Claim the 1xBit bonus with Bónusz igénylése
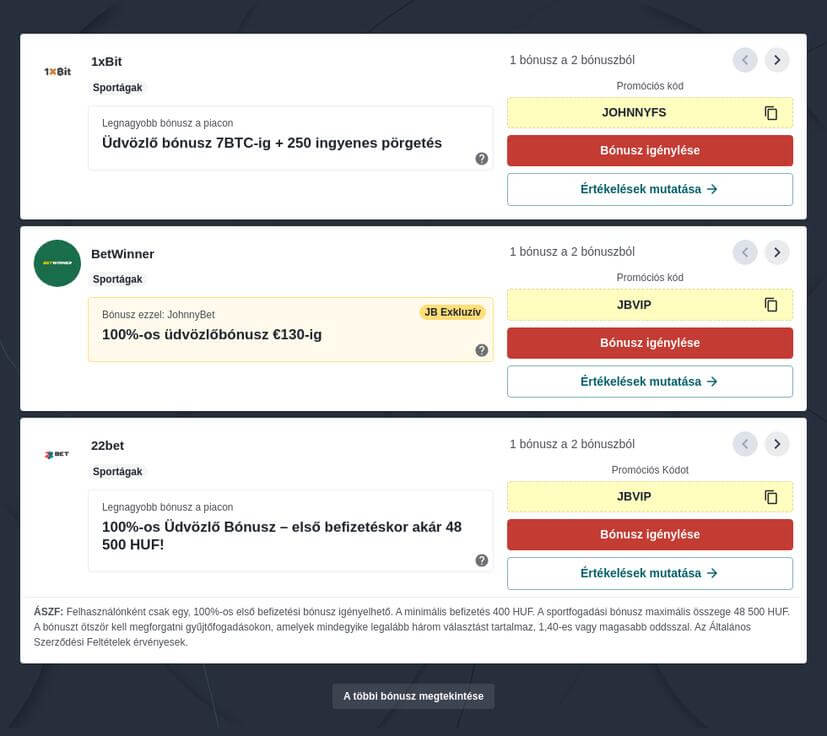Viewport: 827px width, 736px height. click(x=649, y=150)
